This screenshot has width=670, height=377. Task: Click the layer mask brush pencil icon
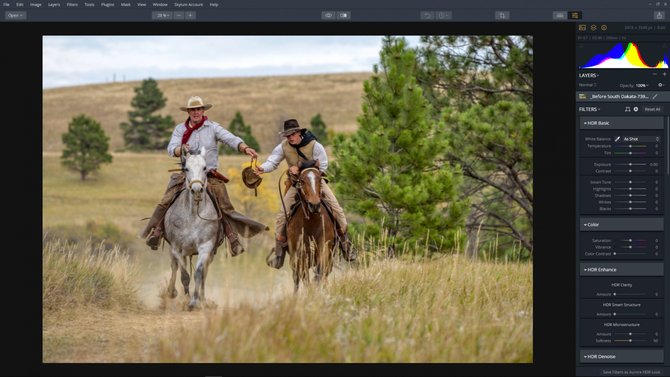(x=655, y=97)
